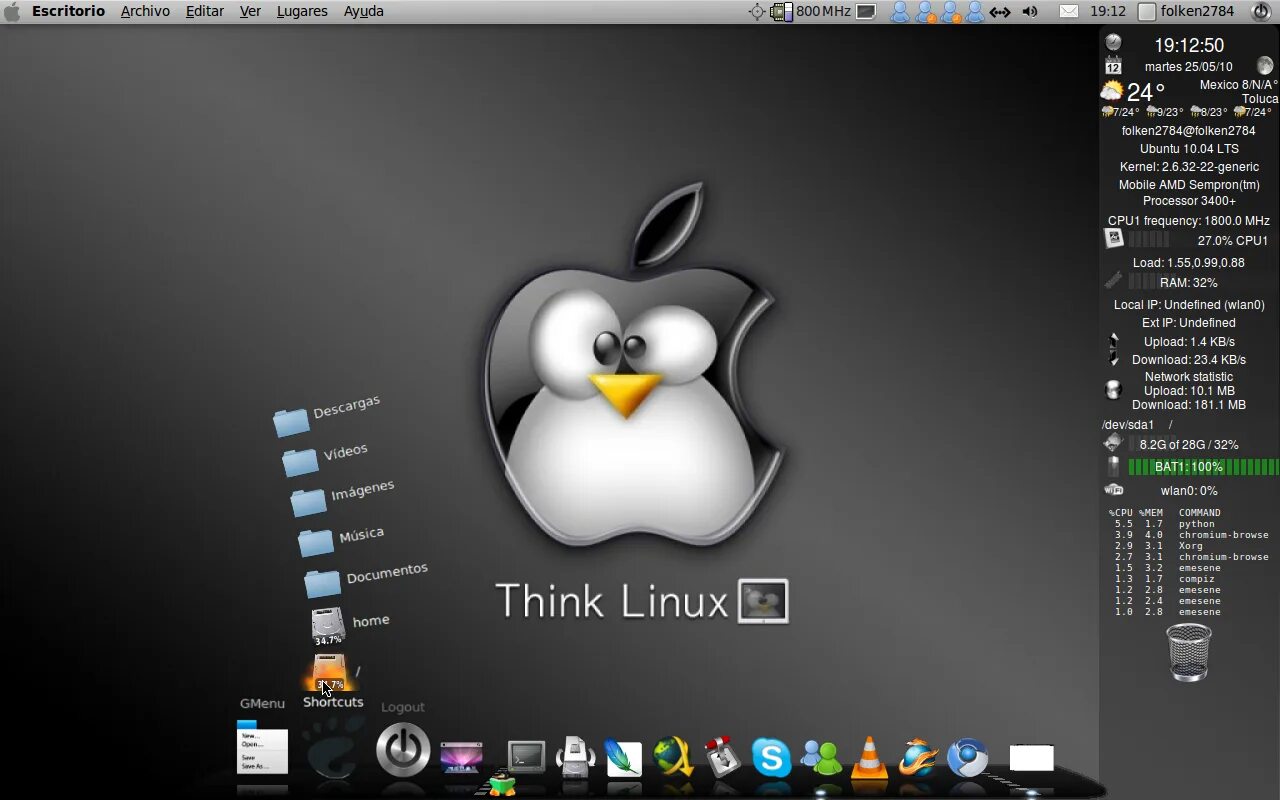Click the white rectangle item in dock
Screen dimensions: 1280x800
1031,758
